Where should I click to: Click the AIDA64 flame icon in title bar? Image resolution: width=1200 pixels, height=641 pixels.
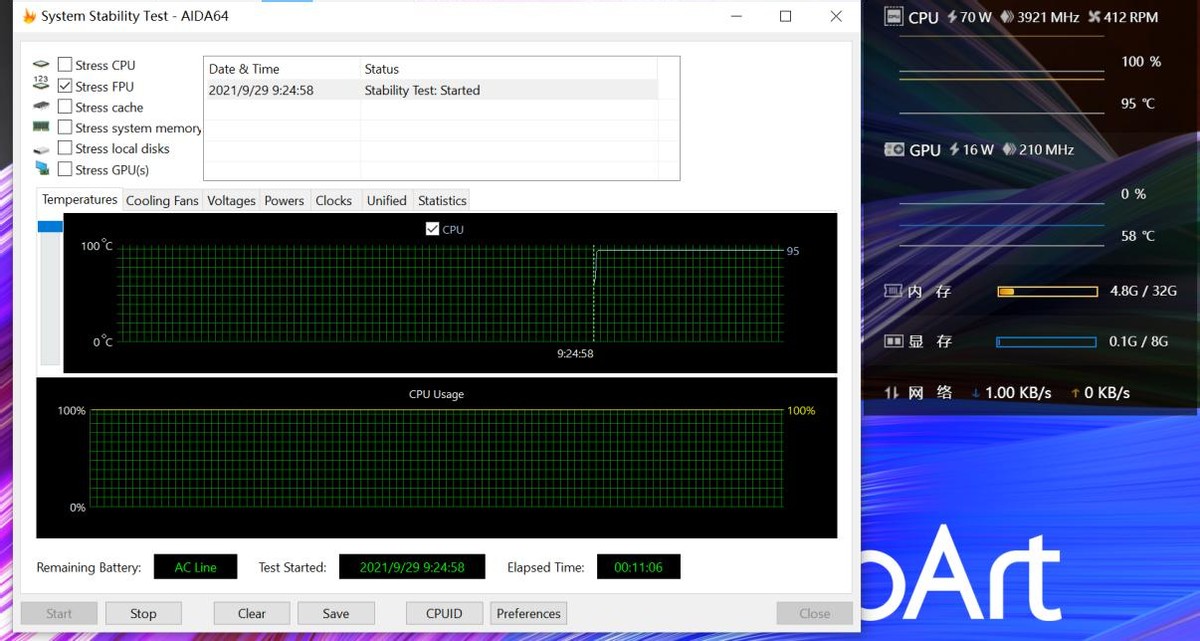(29, 16)
